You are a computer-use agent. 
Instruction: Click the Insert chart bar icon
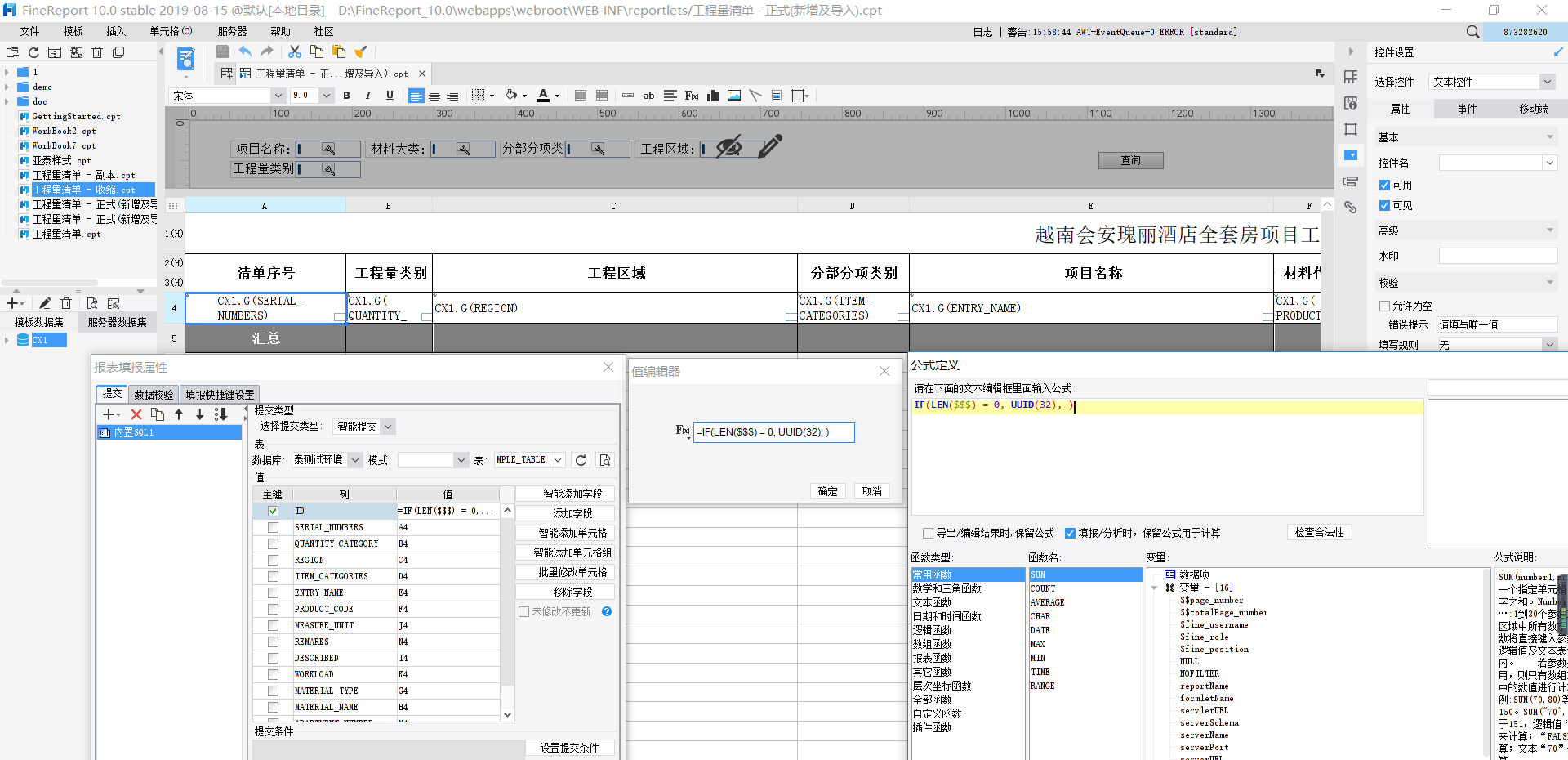coord(713,96)
